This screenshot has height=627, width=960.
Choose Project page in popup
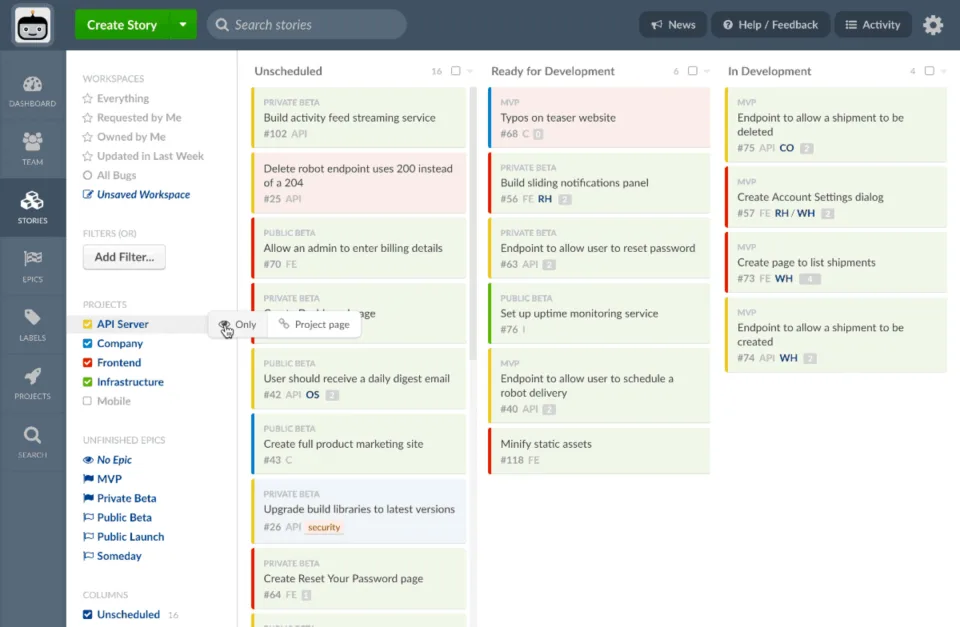[314, 325]
